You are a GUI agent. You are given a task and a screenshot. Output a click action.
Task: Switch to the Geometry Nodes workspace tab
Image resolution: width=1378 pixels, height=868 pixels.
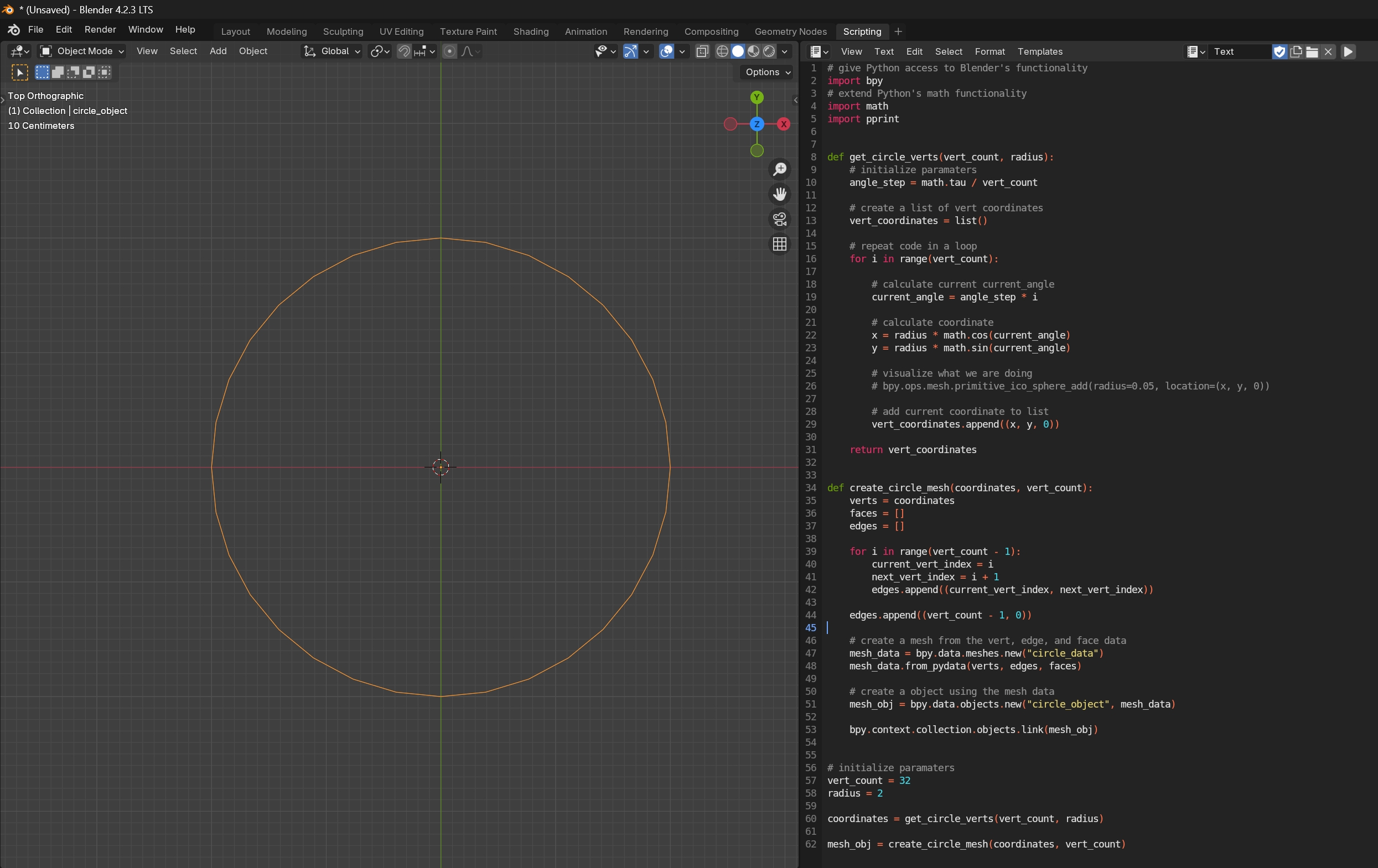tap(790, 32)
